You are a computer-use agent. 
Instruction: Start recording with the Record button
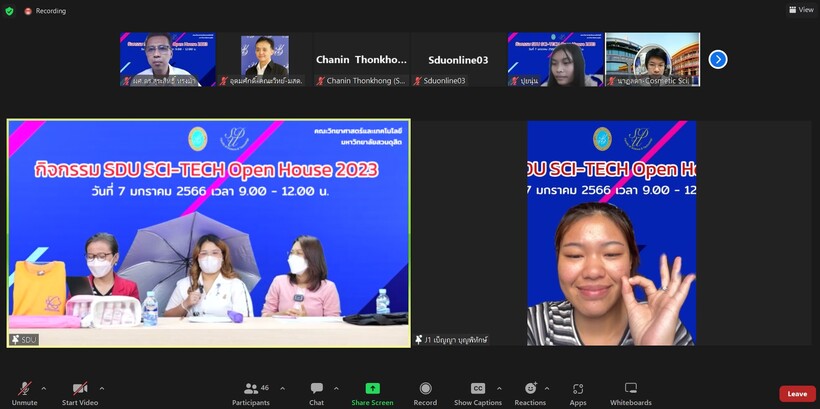click(x=425, y=393)
